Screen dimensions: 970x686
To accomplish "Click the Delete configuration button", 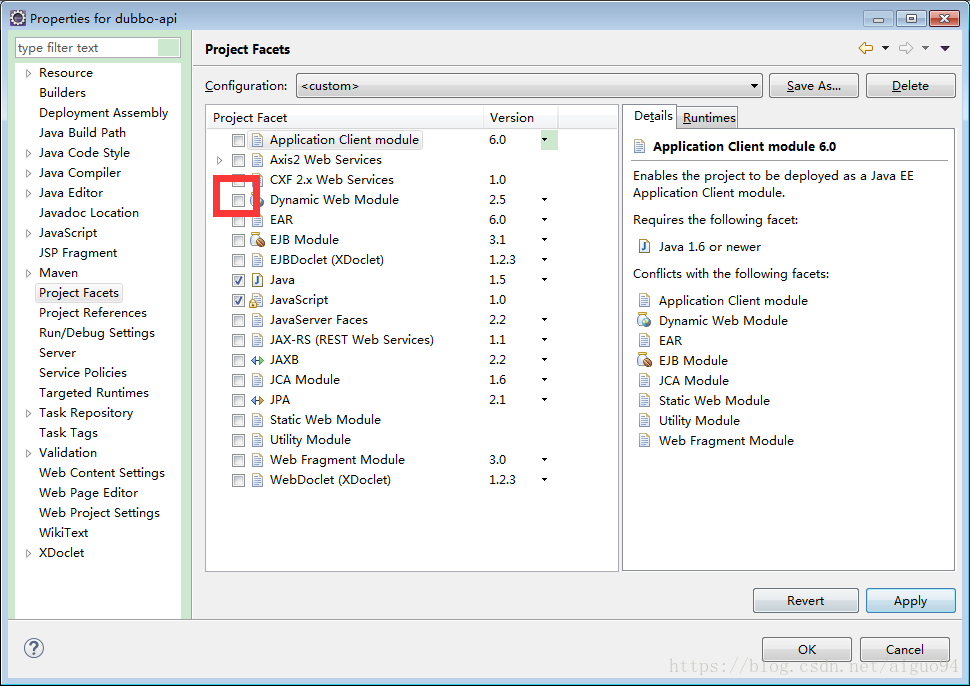I will (x=910, y=85).
